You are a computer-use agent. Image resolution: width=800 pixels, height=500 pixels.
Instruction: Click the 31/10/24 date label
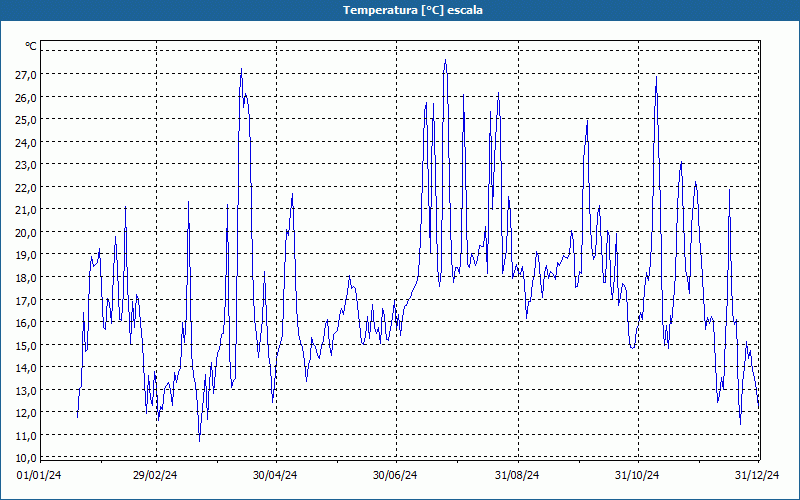tap(637, 476)
